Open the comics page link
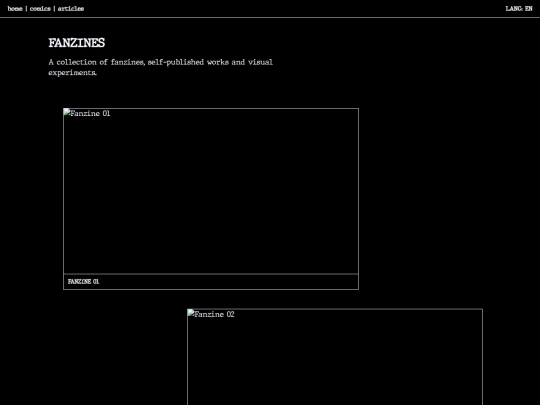Viewport: 540px width, 405px height. (40, 9)
